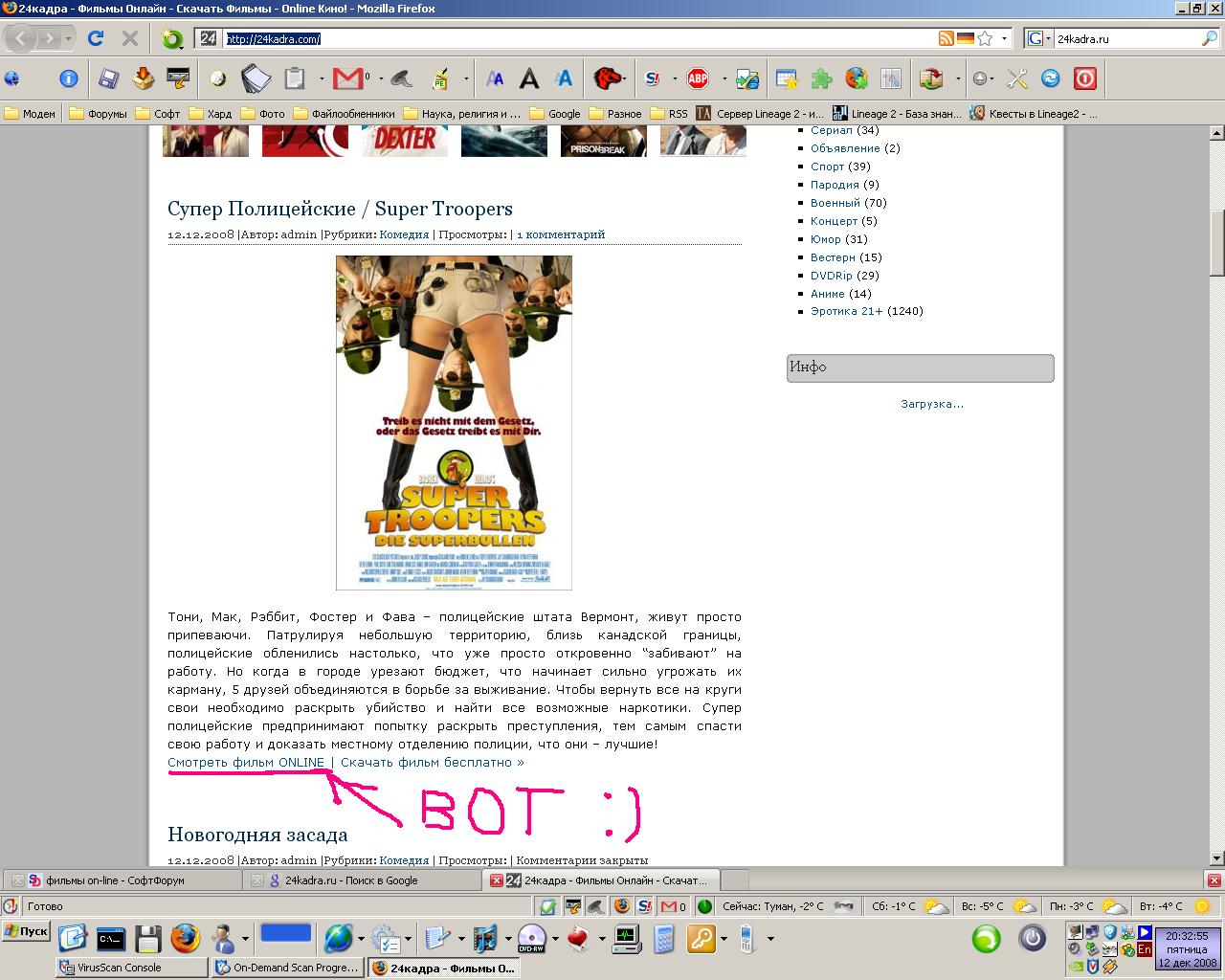This screenshot has height=980, width=1225.
Task: Expand the dropdown arrow beside Gmail icon
Action: [x=381, y=78]
